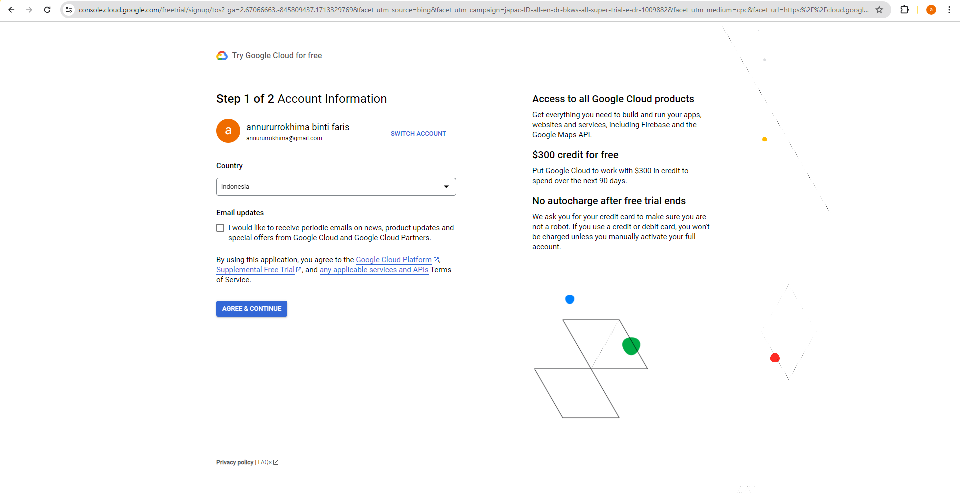Click the account email address text
This screenshot has height=494, width=960.
pyautogui.click(x=284, y=139)
